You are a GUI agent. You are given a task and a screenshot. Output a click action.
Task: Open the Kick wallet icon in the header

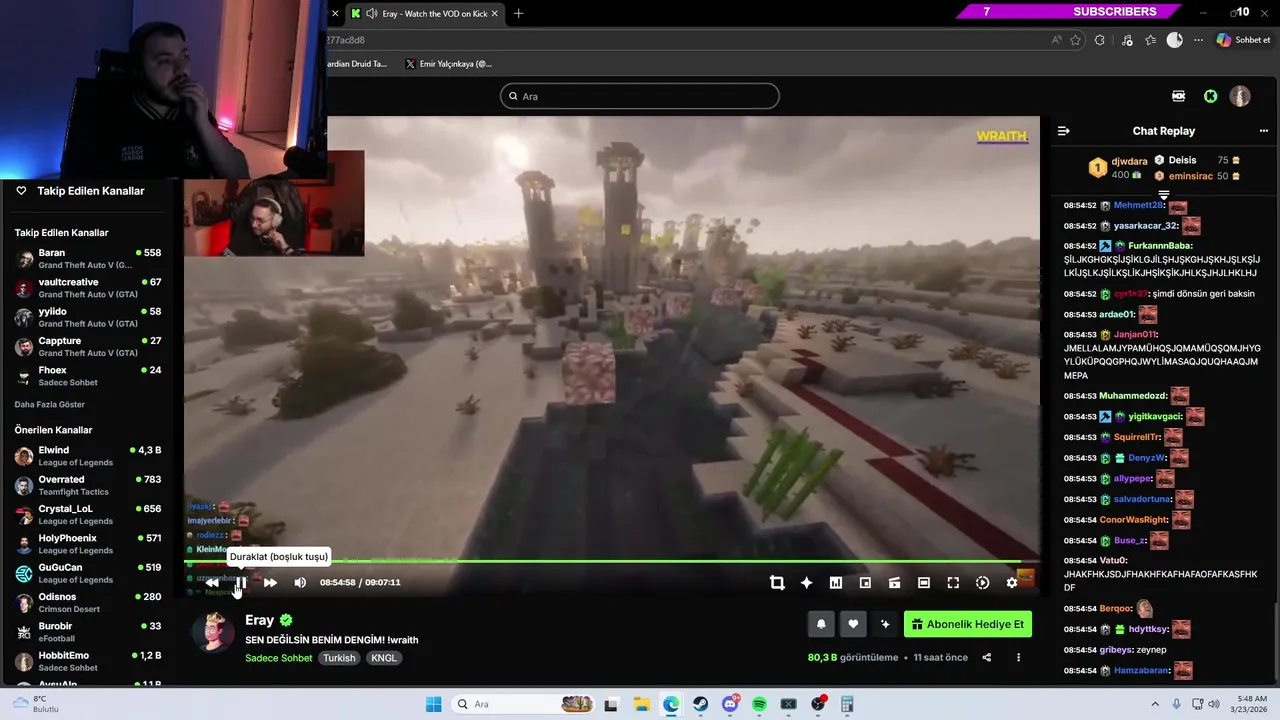point(1179,96)
